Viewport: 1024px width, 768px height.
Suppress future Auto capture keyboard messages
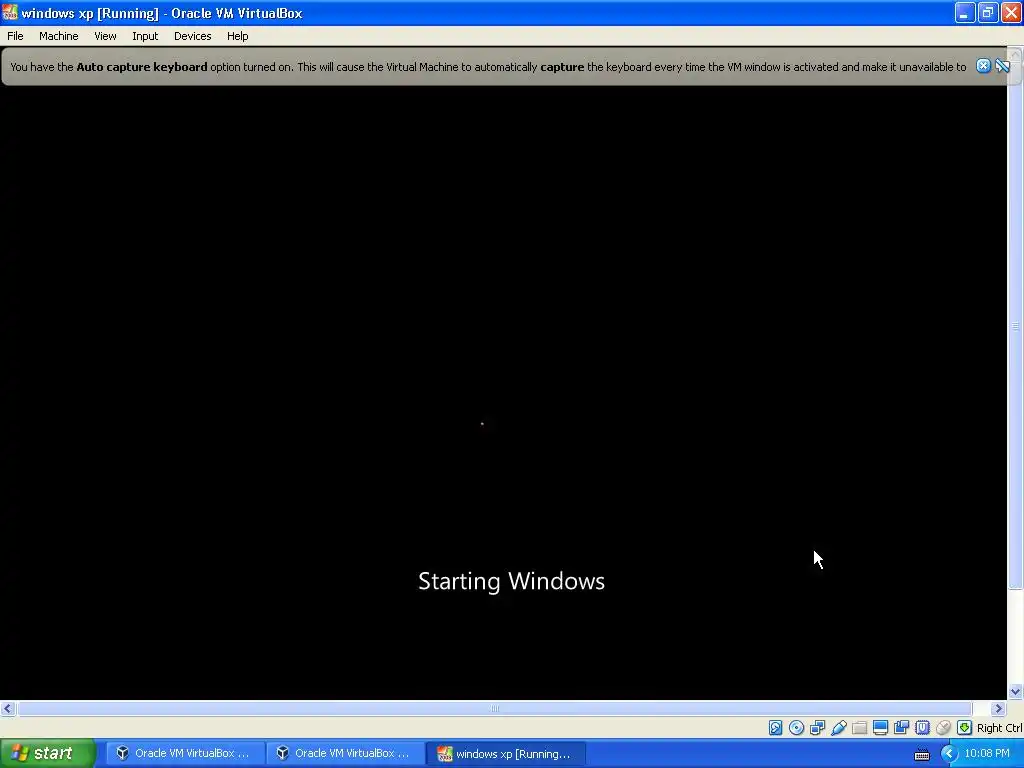point(1002,66)
